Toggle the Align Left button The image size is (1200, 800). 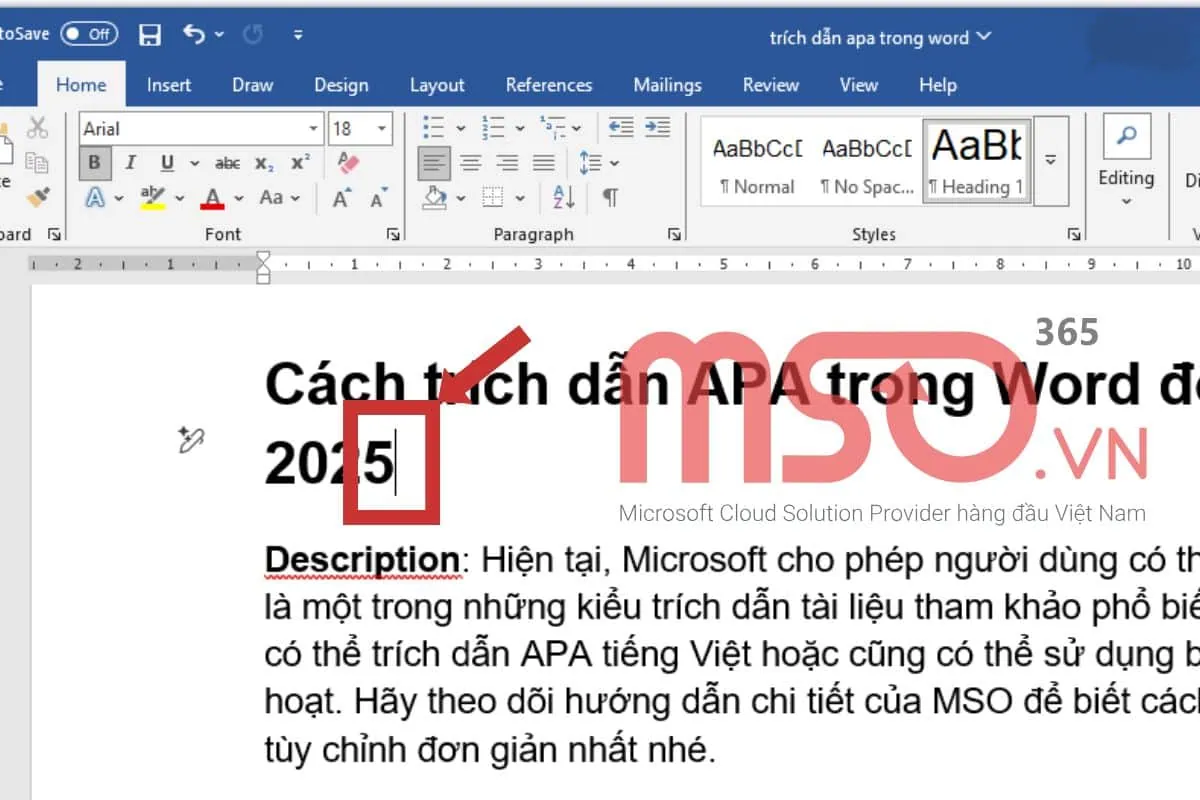434,163
